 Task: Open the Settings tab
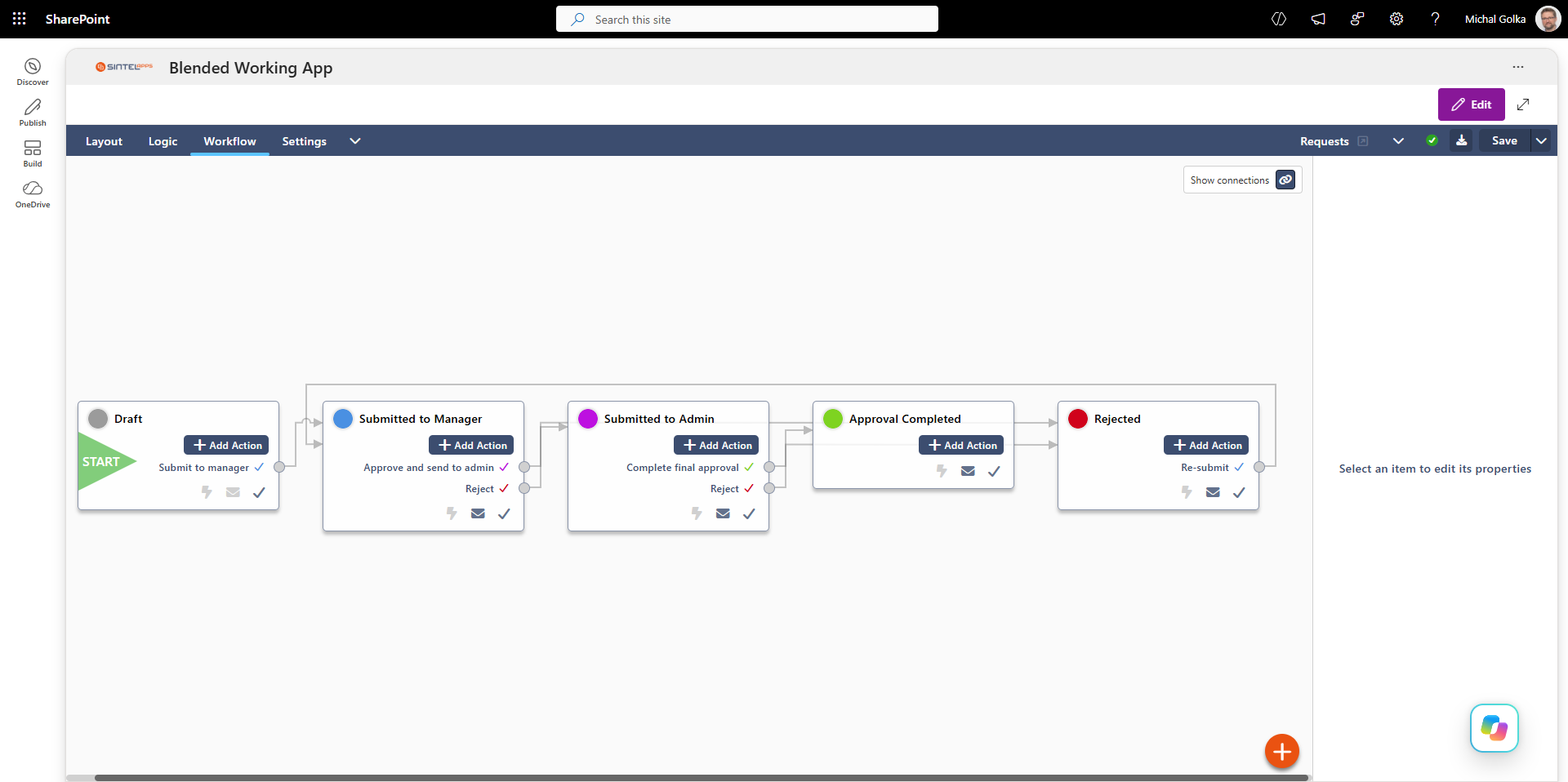click(x=304, y=141)
